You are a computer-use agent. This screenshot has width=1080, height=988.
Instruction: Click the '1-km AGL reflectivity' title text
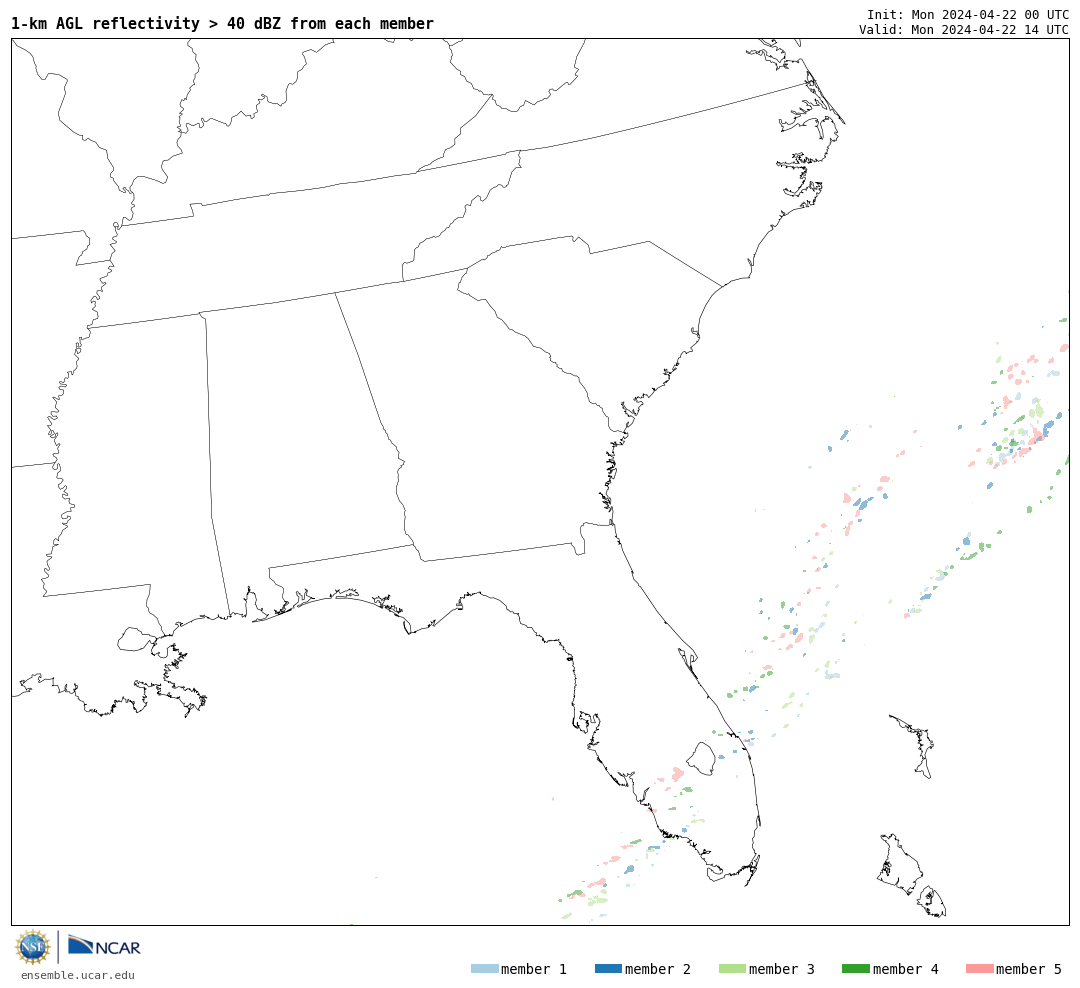[x=222, y=23]
